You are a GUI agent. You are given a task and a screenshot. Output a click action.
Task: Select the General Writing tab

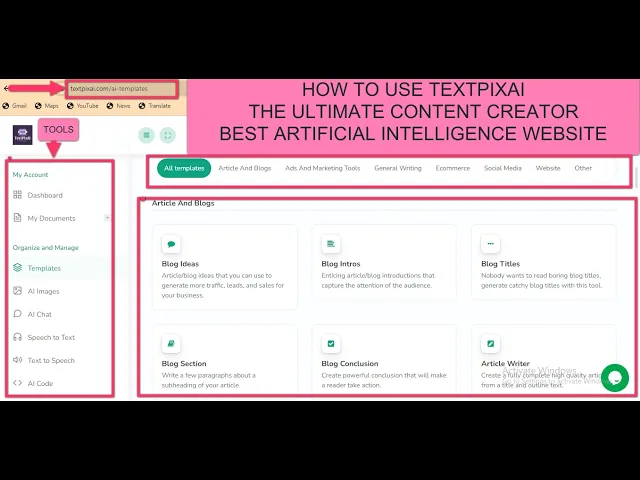click(x=398, y=168)
